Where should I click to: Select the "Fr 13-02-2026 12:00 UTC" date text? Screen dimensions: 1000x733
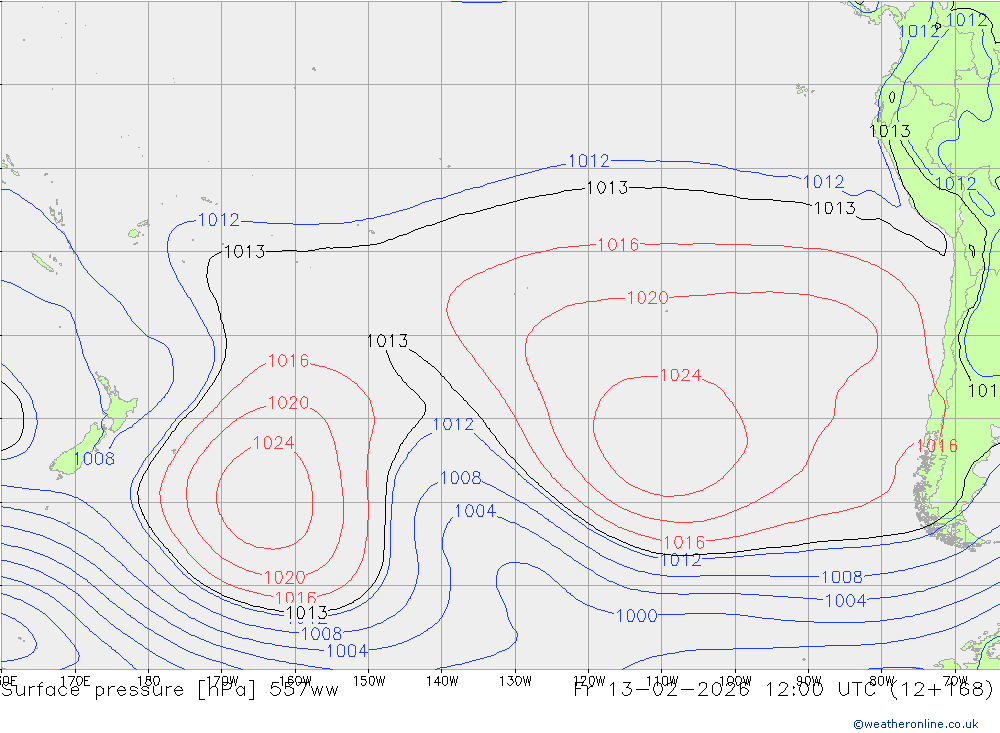tap(727, 690)
